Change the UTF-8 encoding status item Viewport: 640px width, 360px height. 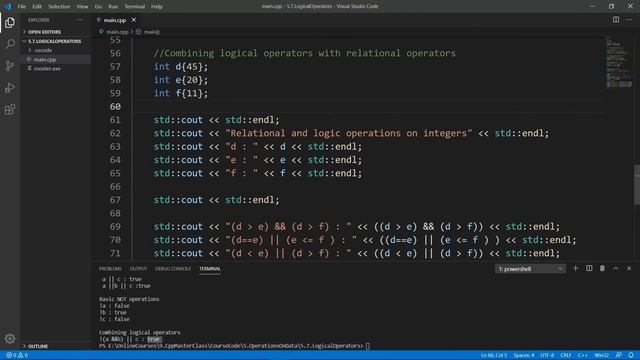547,355
